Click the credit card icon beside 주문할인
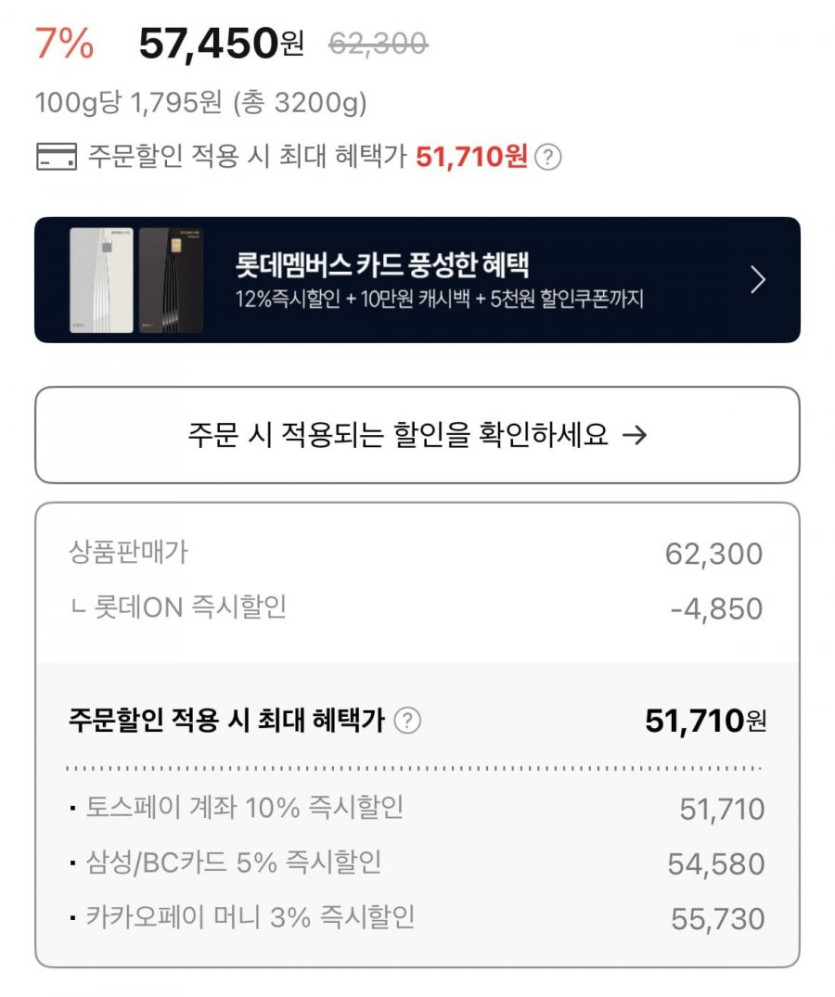This screenshot has height=997, width=835. (x=56, y=157)
